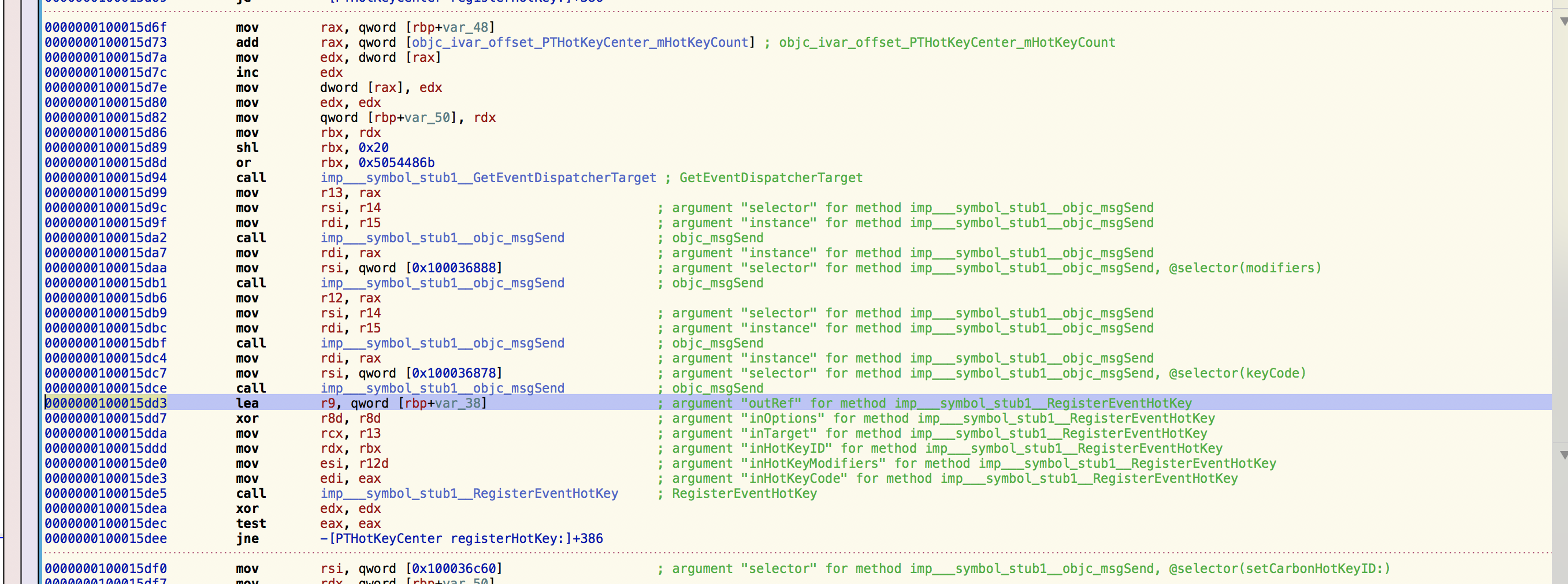Click the lower triangle marker in the right strip
1568x584 pixels.
1563,455
